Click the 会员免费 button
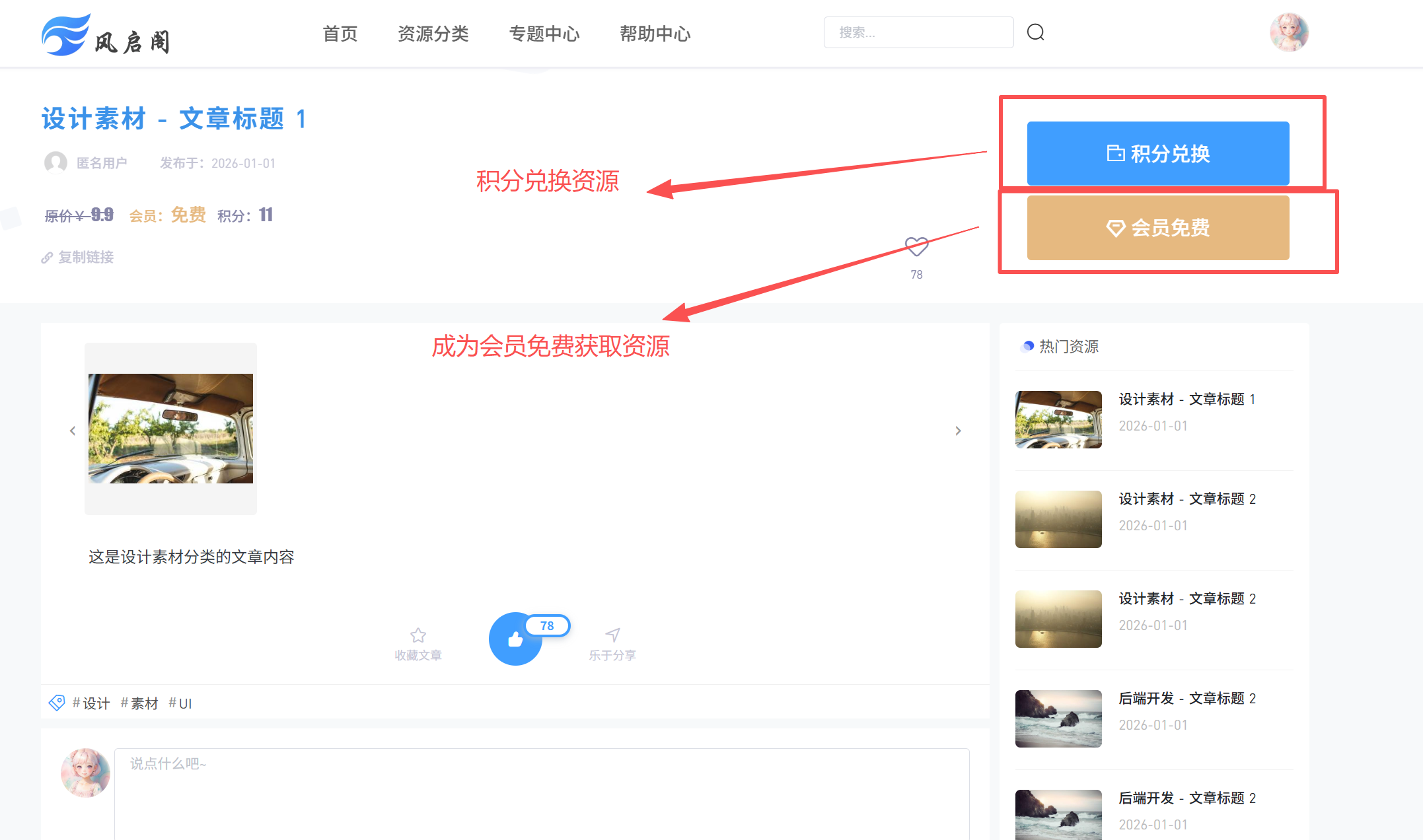 click(x=1157, y=228)
